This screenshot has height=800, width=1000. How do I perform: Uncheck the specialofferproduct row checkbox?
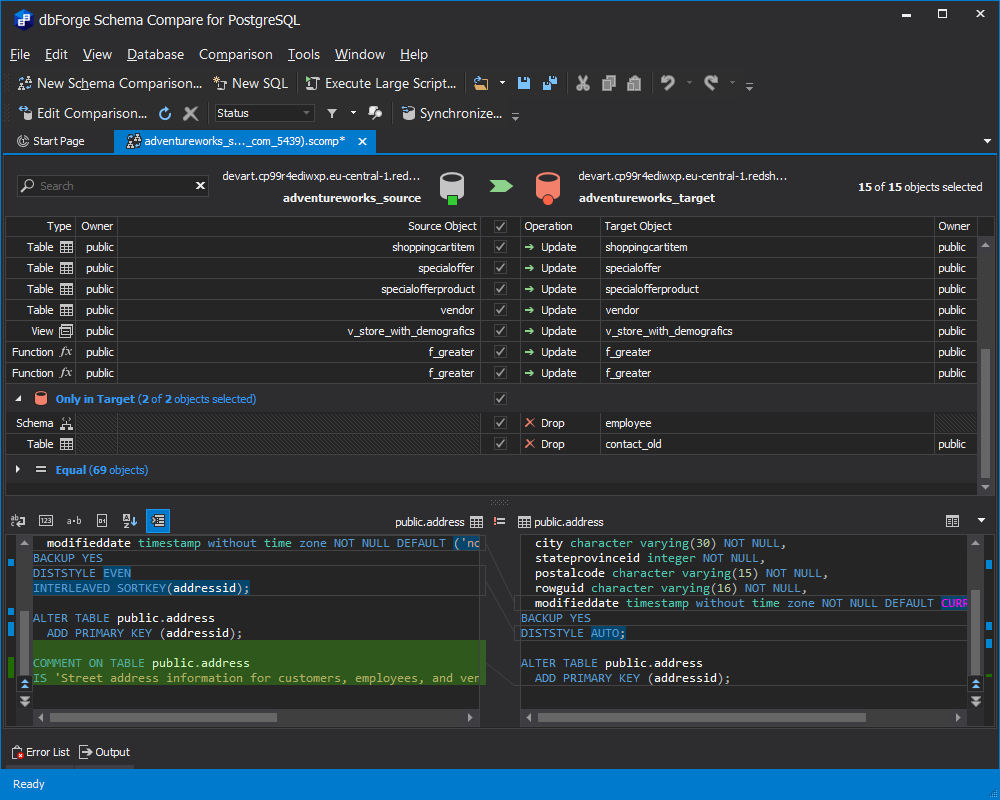click(501, 289)
